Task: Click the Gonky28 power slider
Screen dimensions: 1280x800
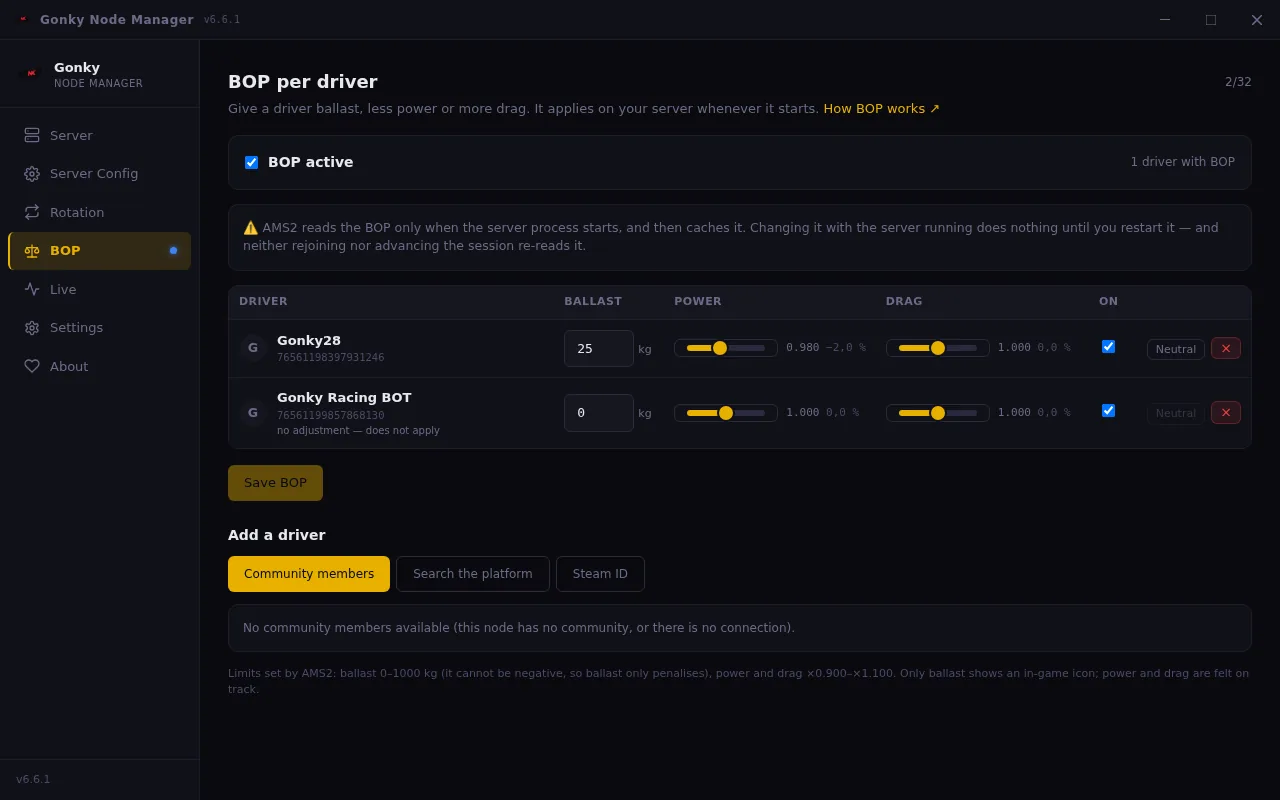Action: 726,348
